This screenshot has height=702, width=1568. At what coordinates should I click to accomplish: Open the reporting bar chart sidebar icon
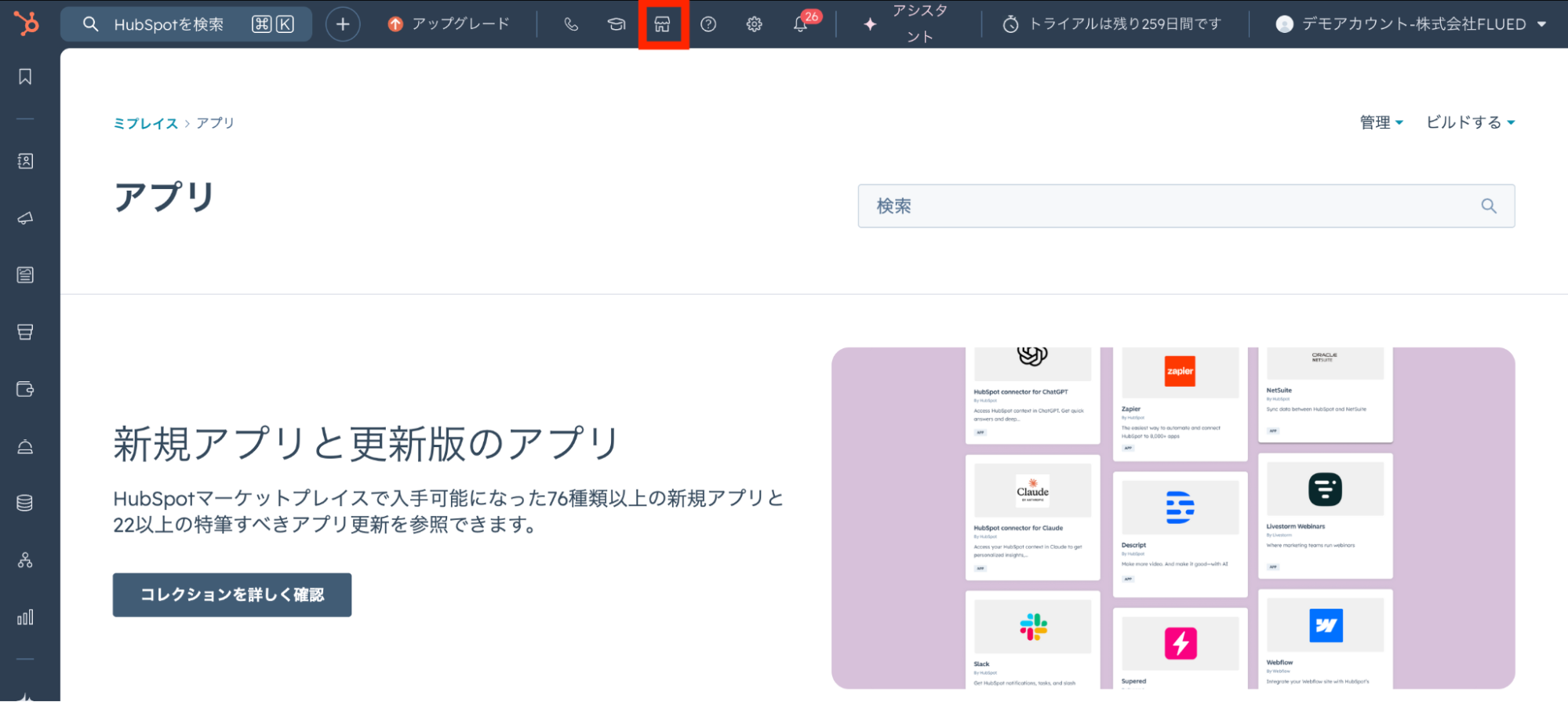[x=25, y=617]
